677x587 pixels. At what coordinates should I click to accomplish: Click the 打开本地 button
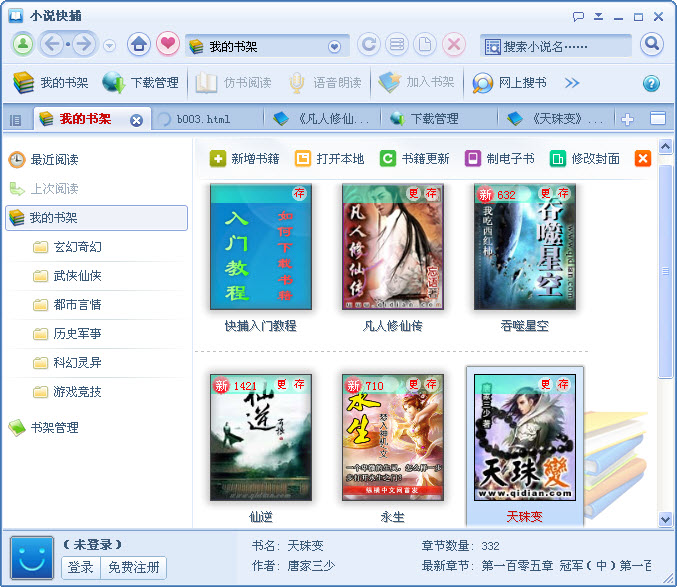point(329,159)
